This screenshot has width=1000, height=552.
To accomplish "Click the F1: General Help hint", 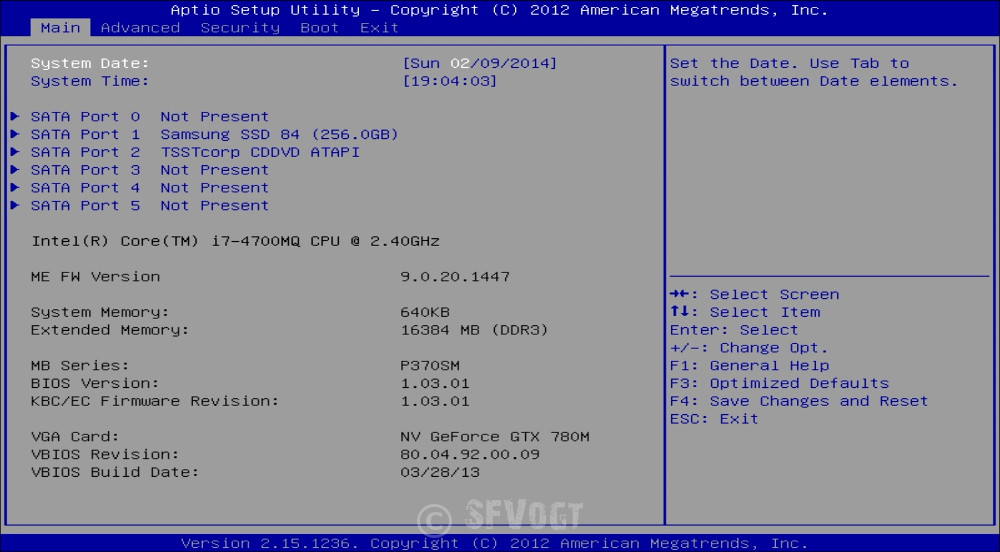I will click(x=749, y=366).
